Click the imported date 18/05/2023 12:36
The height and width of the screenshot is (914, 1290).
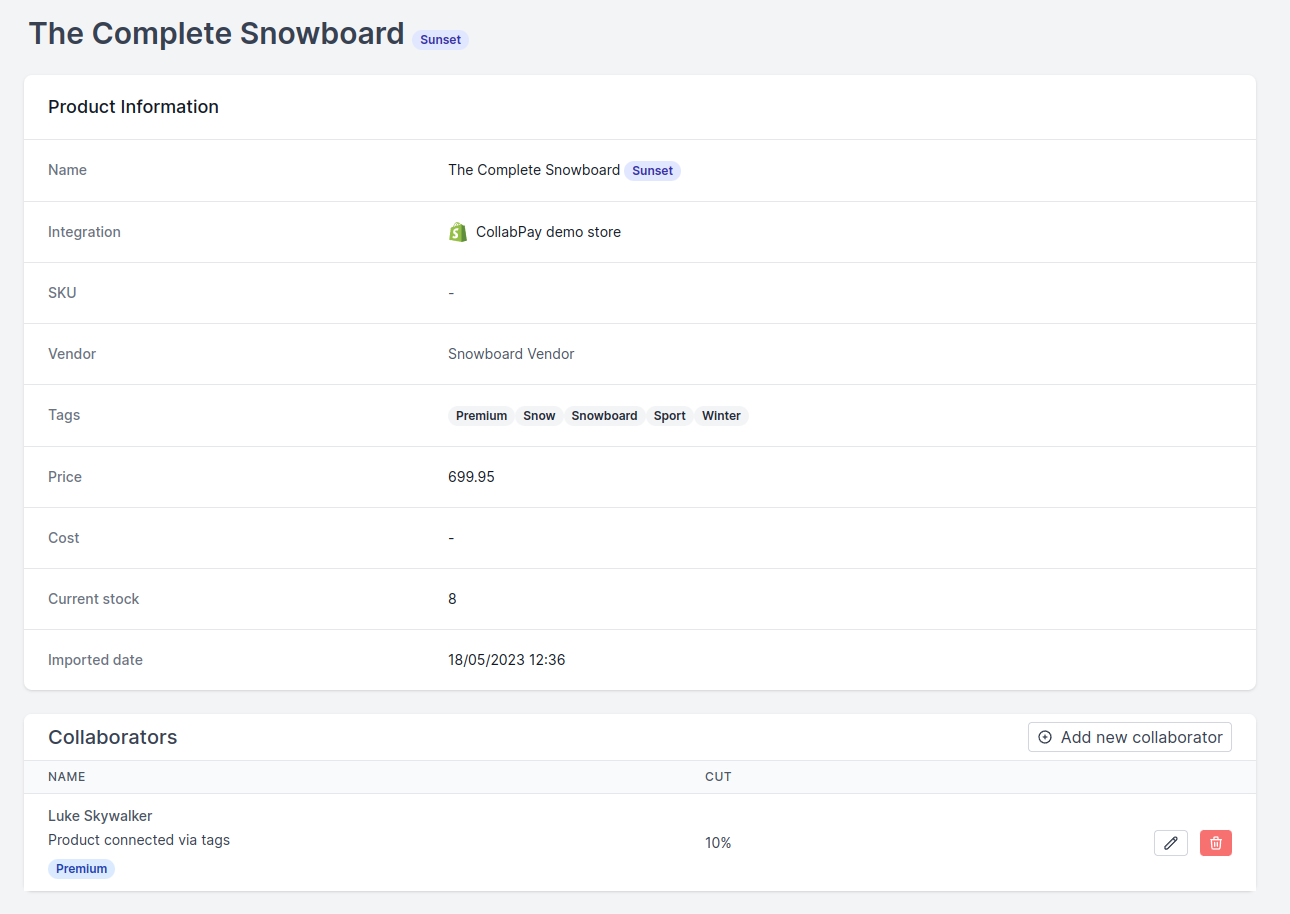pyautogui.click(x=506, y=660)
